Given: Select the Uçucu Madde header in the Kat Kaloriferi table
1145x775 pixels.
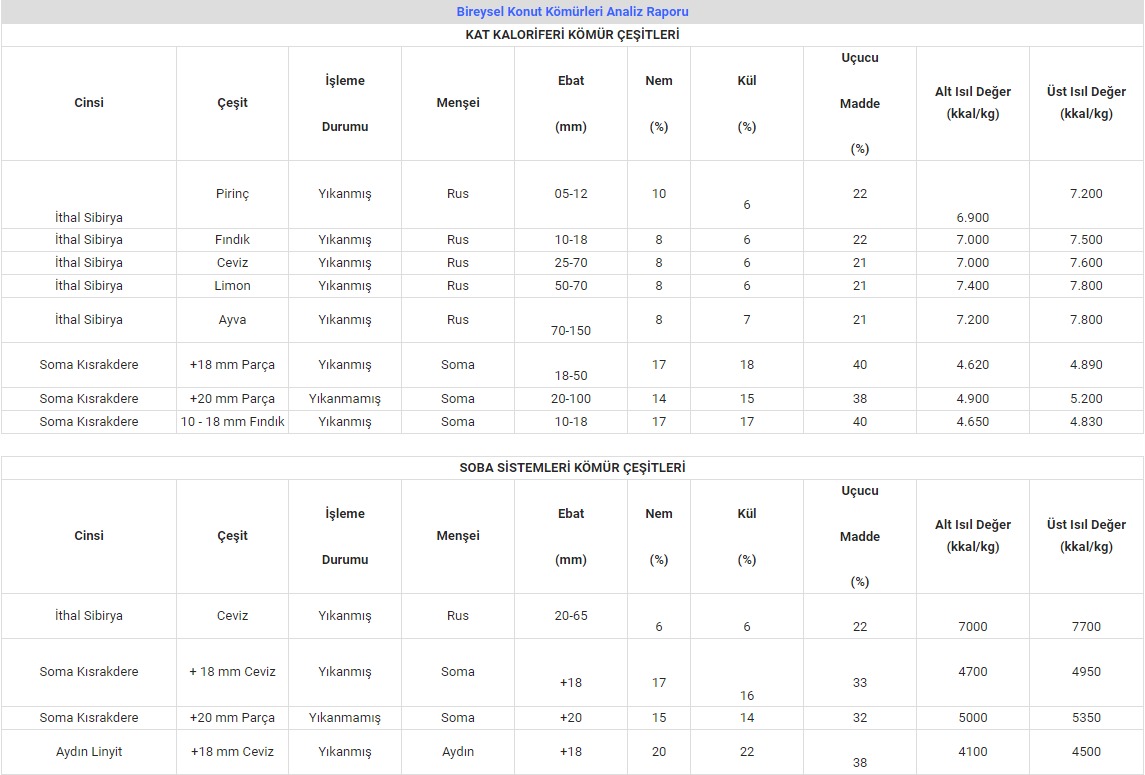Looking at the screenshot, I should coord(859,103).
